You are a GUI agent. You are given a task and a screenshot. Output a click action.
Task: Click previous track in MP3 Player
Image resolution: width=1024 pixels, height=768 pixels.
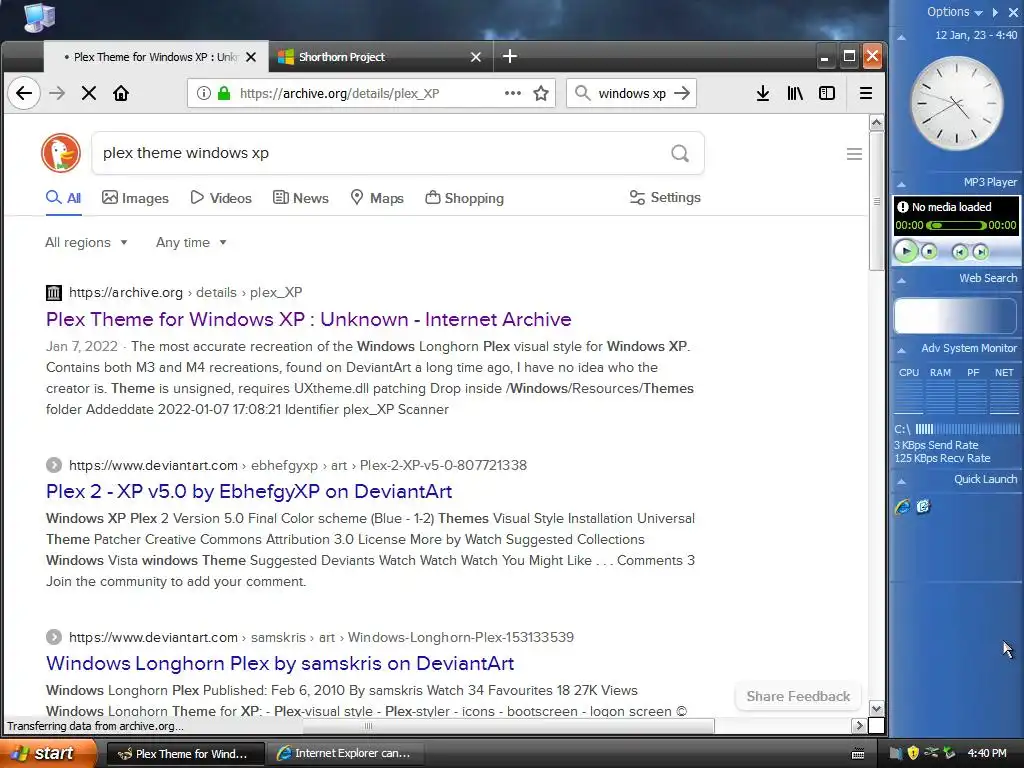(959, 252)
